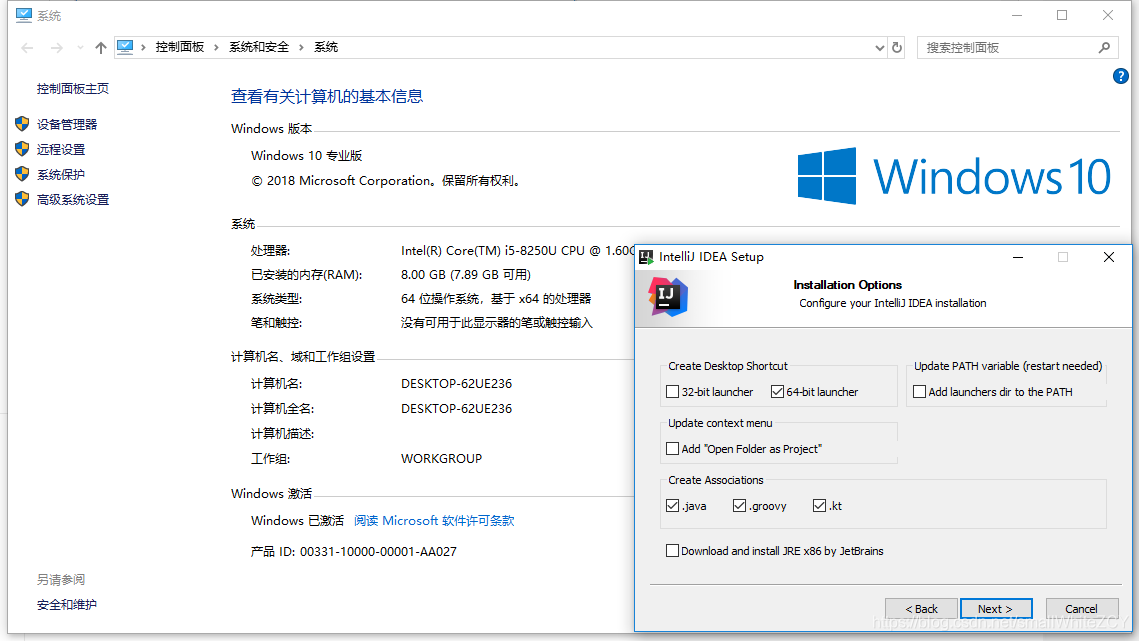Select 系统 breadcrumb segment
Screen dimensions: 1139x641
[x=325, y=47]
